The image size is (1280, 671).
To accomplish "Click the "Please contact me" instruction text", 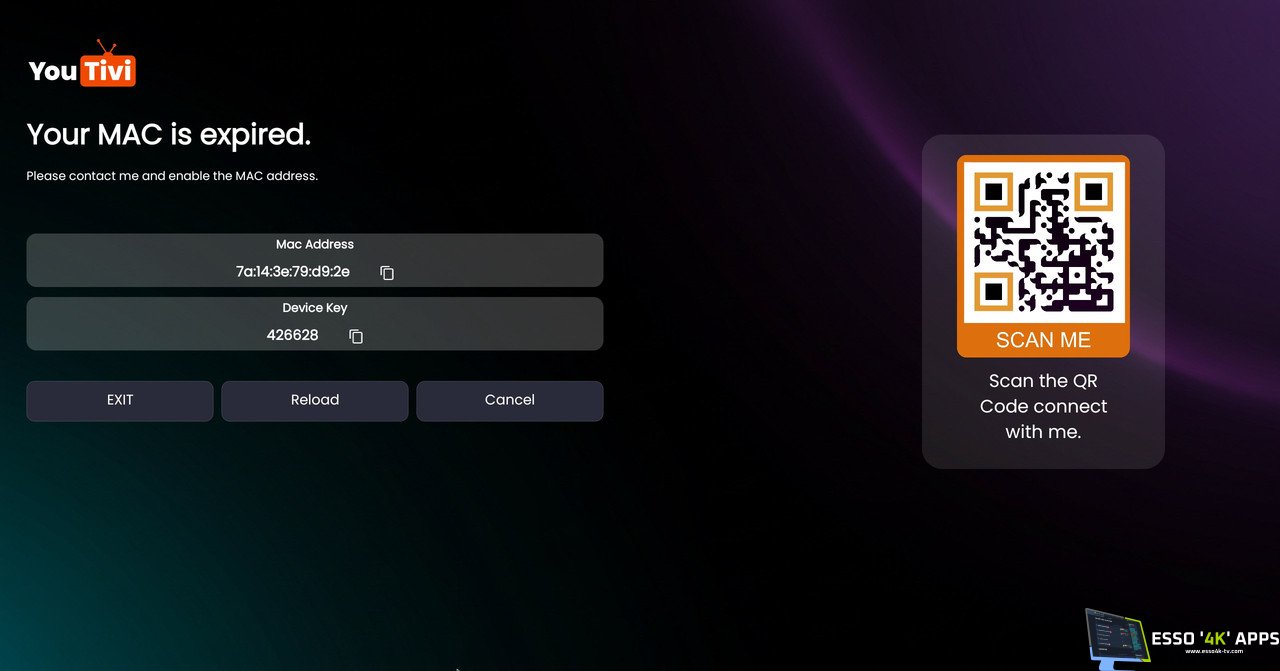I will tap(172, 176).
